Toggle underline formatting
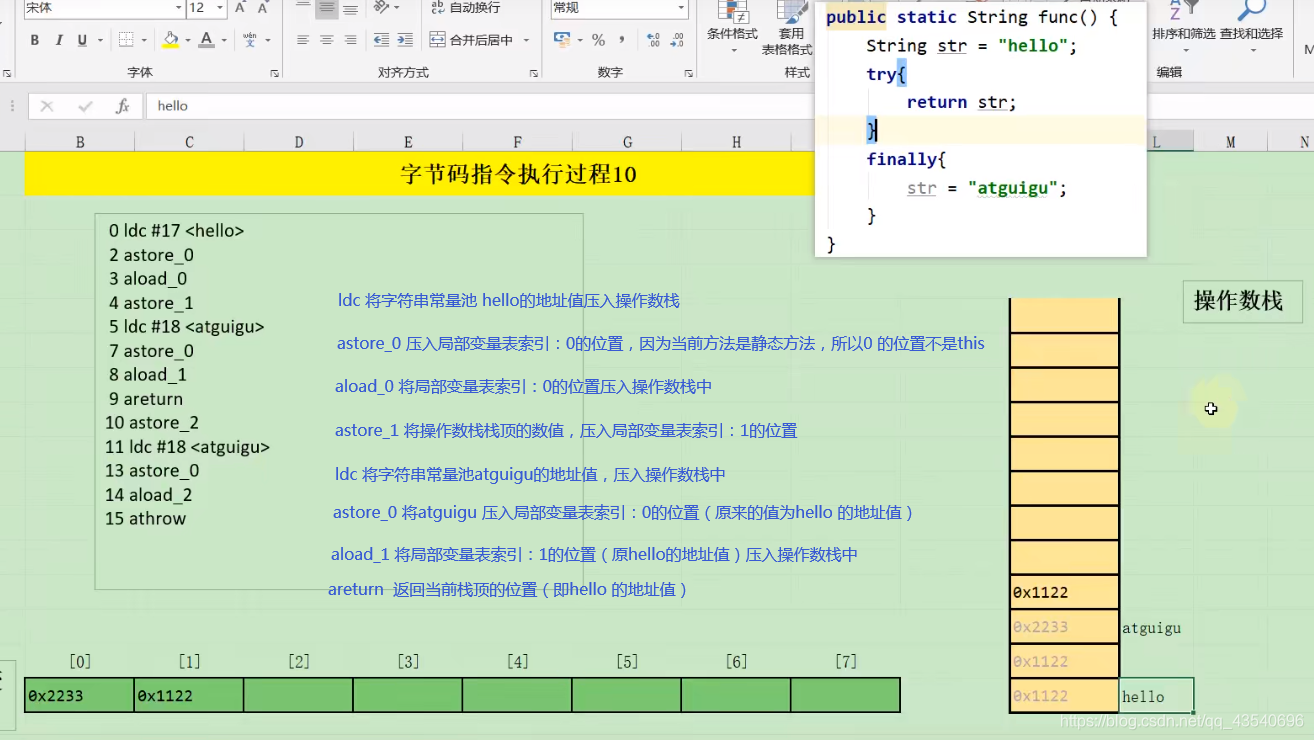 pyautogui.click(x=82, y=40)
